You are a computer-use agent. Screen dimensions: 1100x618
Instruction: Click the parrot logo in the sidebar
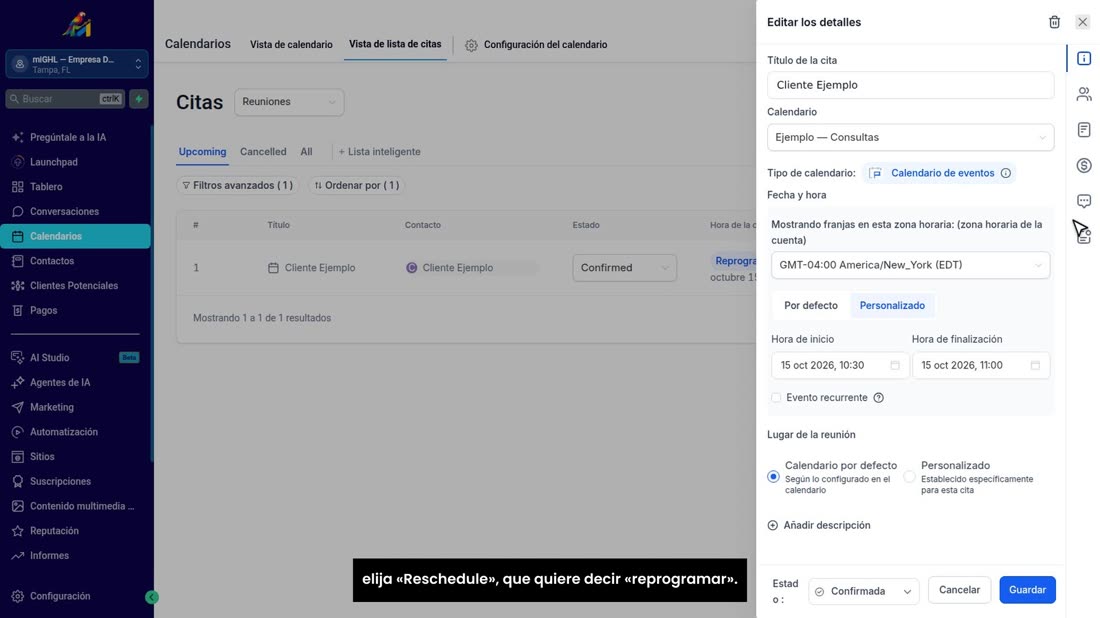(x=77, y=25)
